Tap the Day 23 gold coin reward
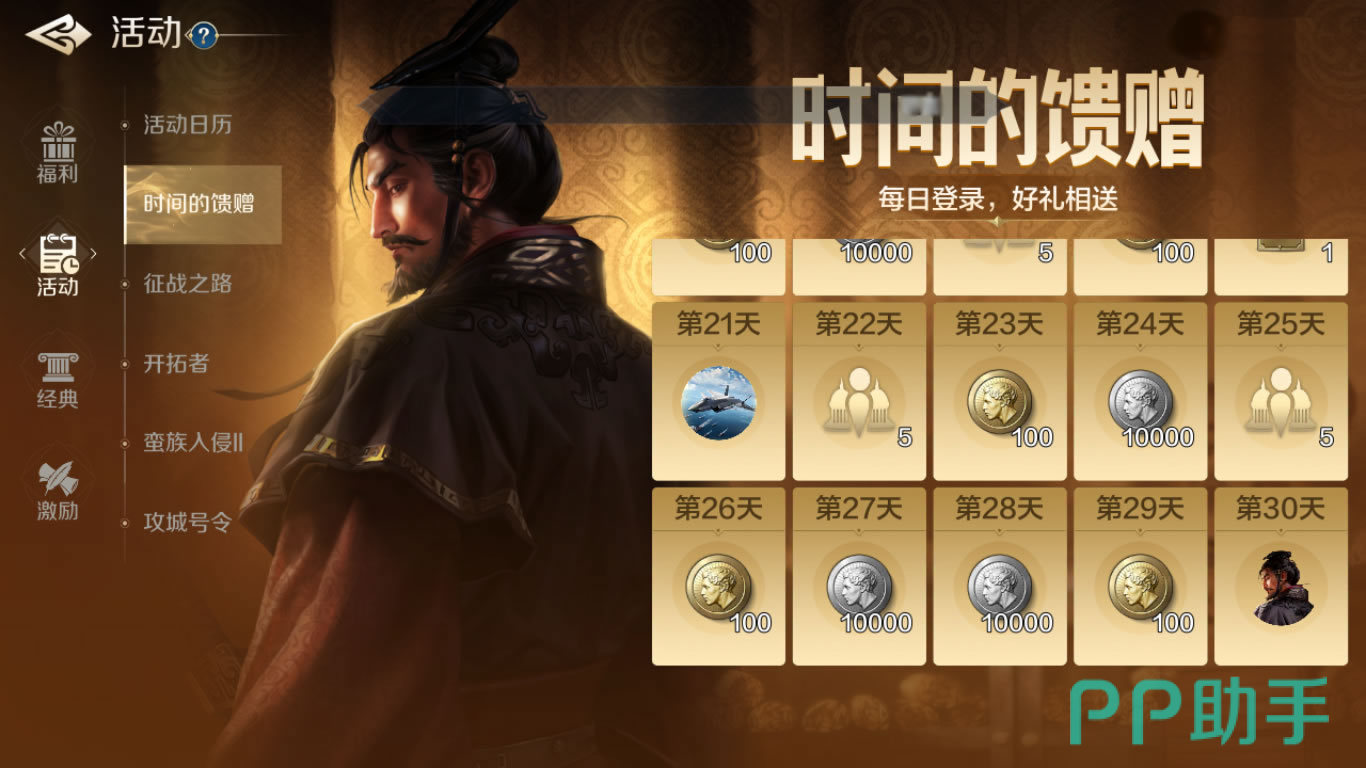This screenshot has width=1366, height=768. tap(999, 401)
